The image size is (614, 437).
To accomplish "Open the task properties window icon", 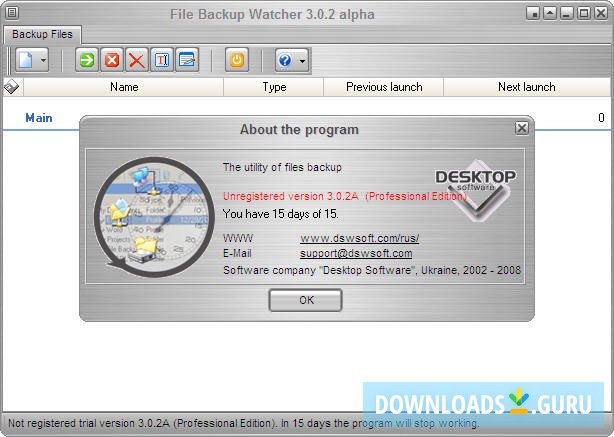I will [x=187, y=60].
